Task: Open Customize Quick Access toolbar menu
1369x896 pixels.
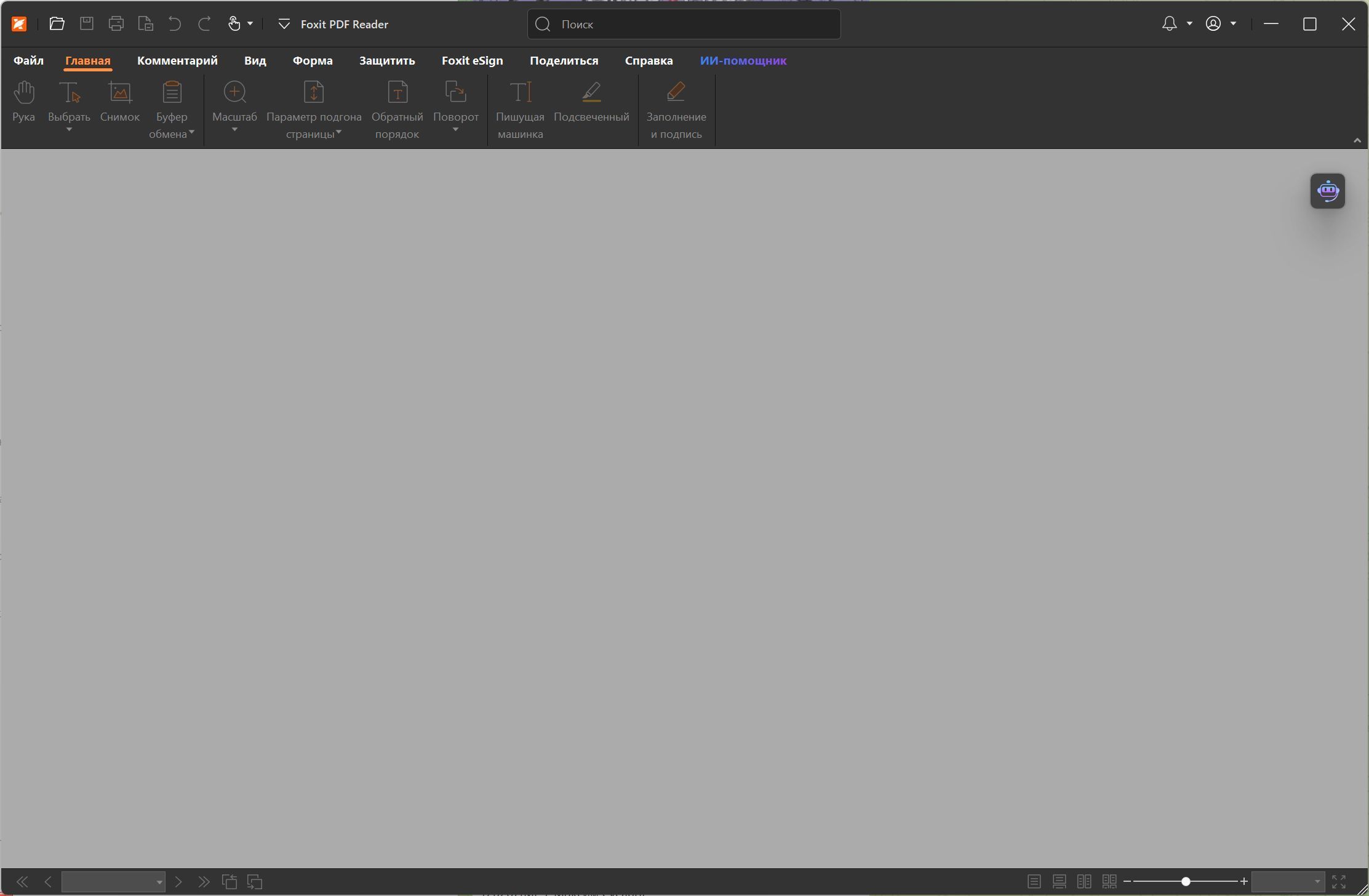Action: pos(284,24)
